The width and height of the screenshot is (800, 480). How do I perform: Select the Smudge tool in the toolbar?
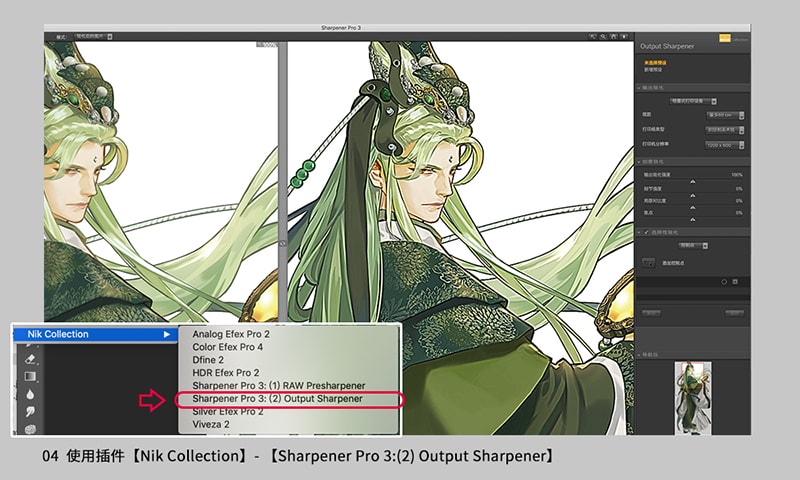point(29,411)
